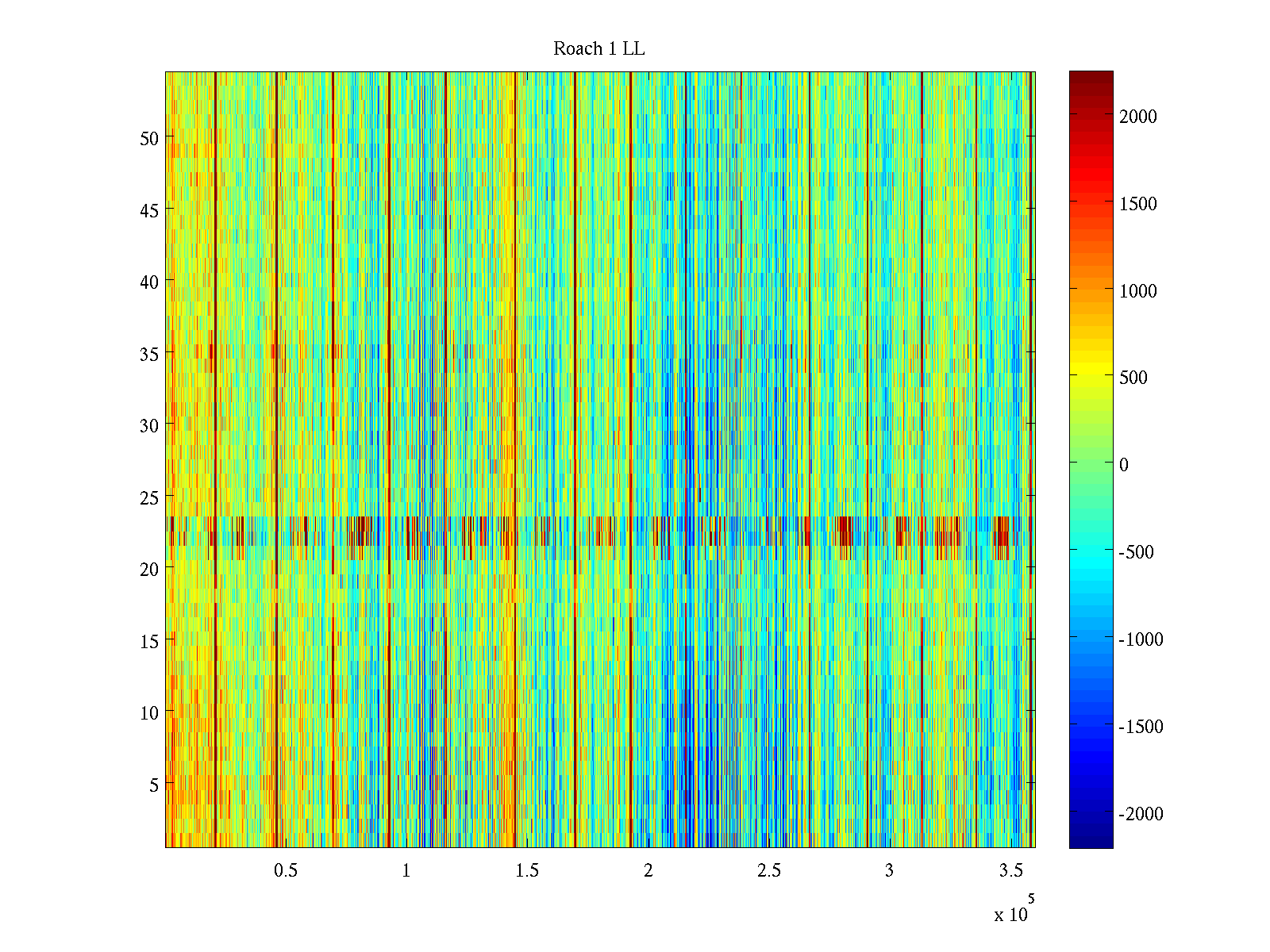
Task: Click the plot title 'Roach 1 LL'
Action: (x=598, y=49)
